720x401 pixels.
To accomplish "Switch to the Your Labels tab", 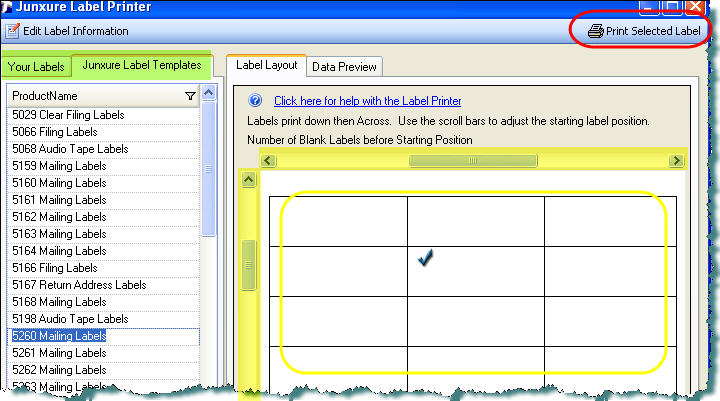I will (36, 67).
